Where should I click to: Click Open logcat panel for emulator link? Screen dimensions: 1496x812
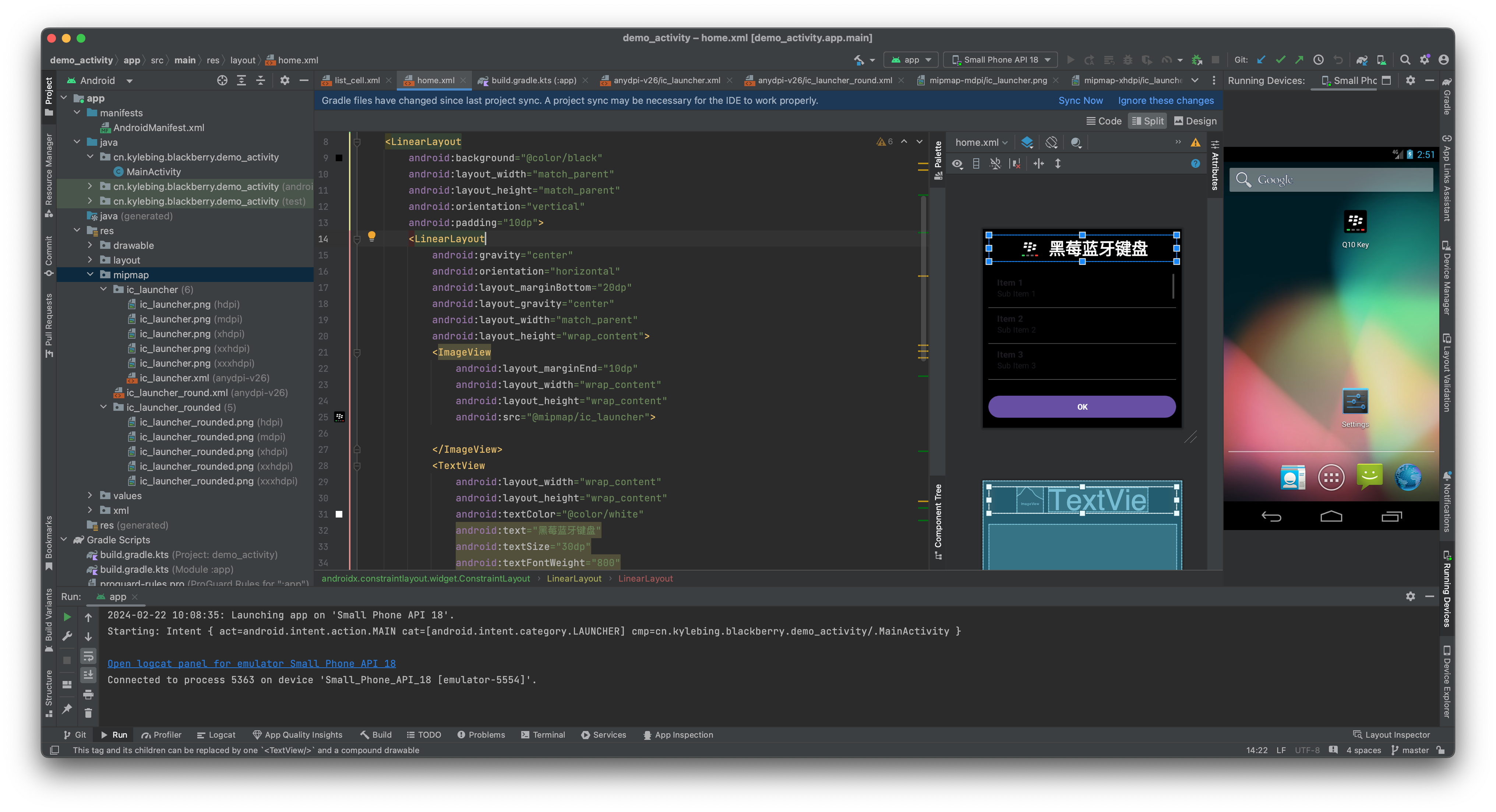point(251,663)
